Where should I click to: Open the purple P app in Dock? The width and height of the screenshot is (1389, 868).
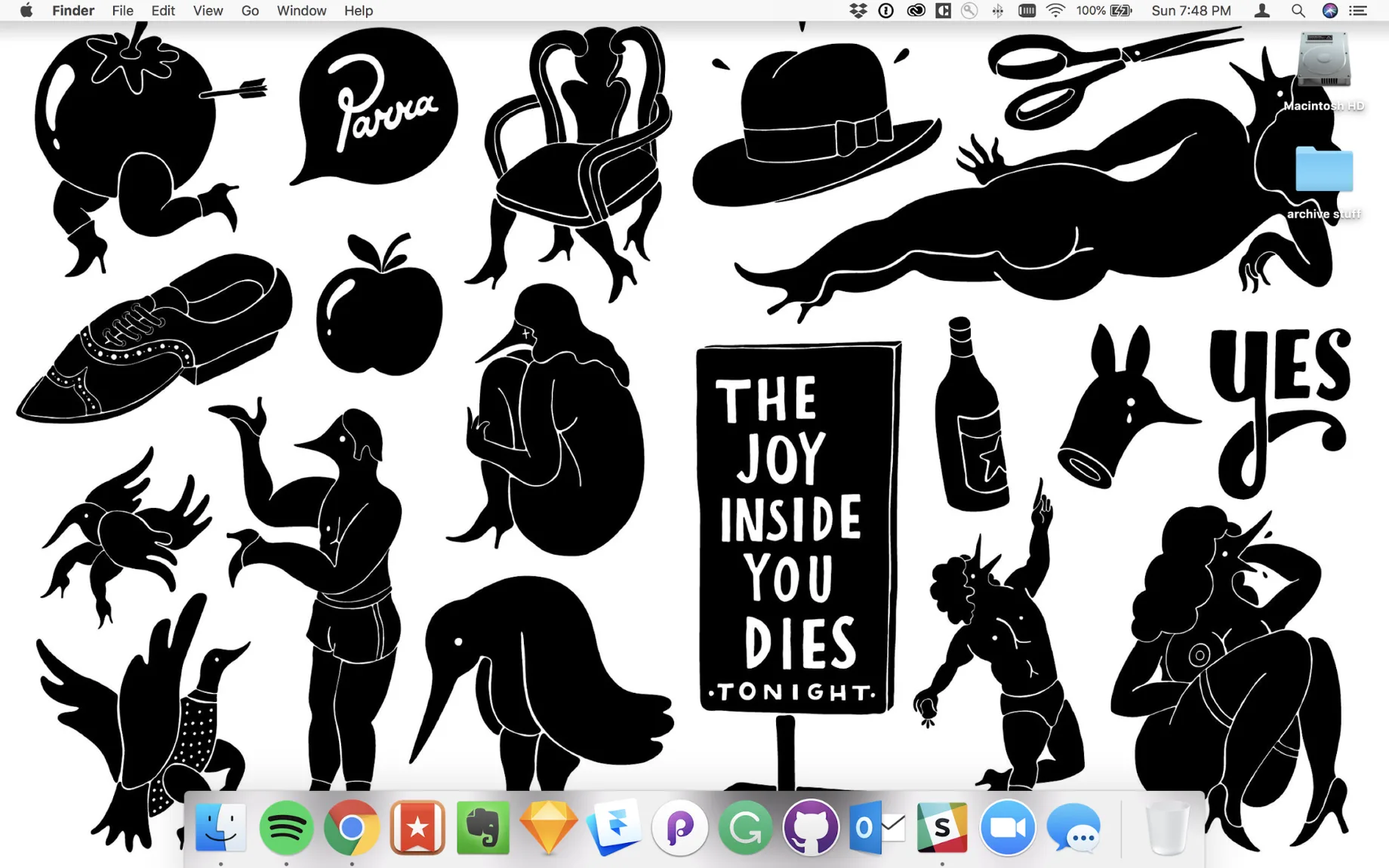point(680,828)
